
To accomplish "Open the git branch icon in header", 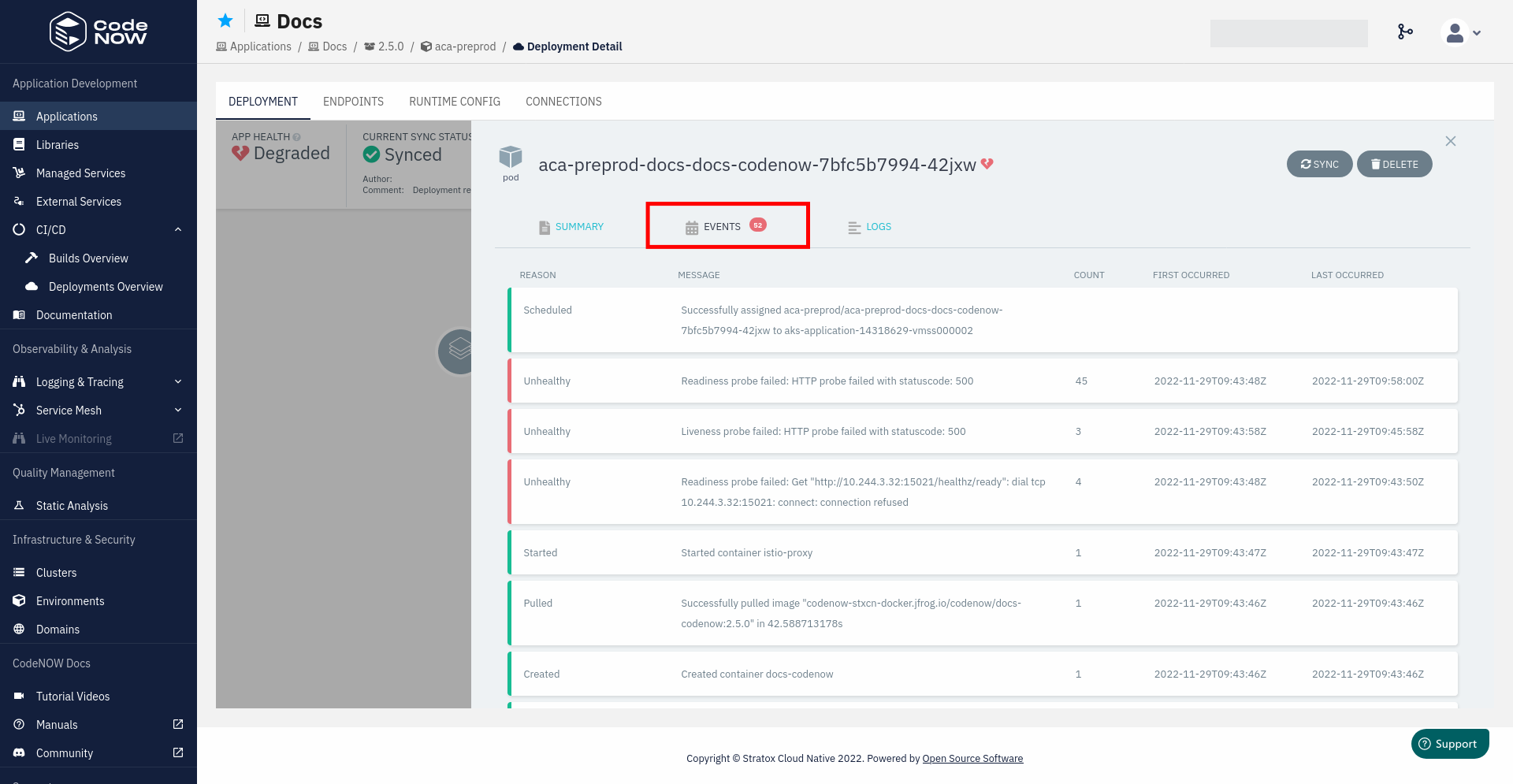I will click(1405, 32).
